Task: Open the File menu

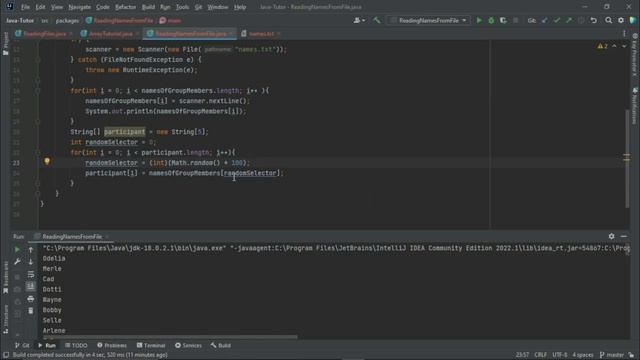Action: tap(25, 7)
